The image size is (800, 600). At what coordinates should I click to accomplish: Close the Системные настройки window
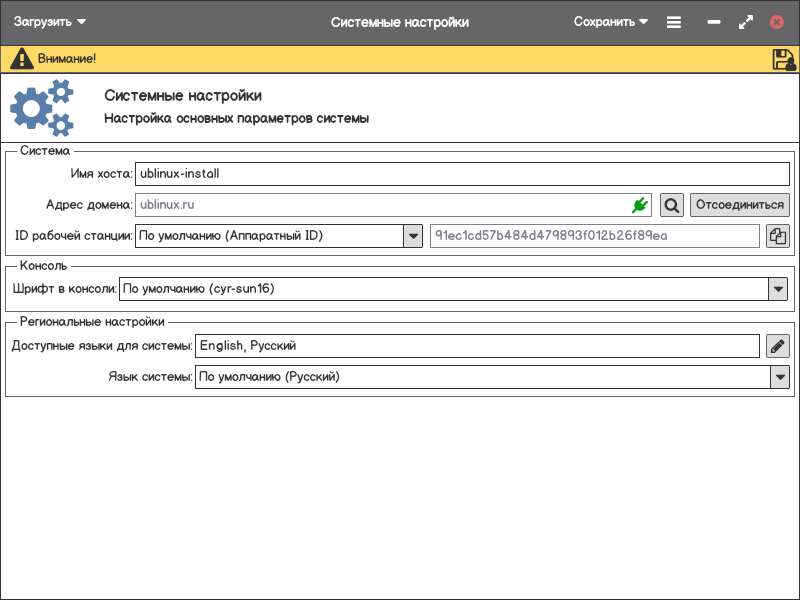(x=777, y=22)
